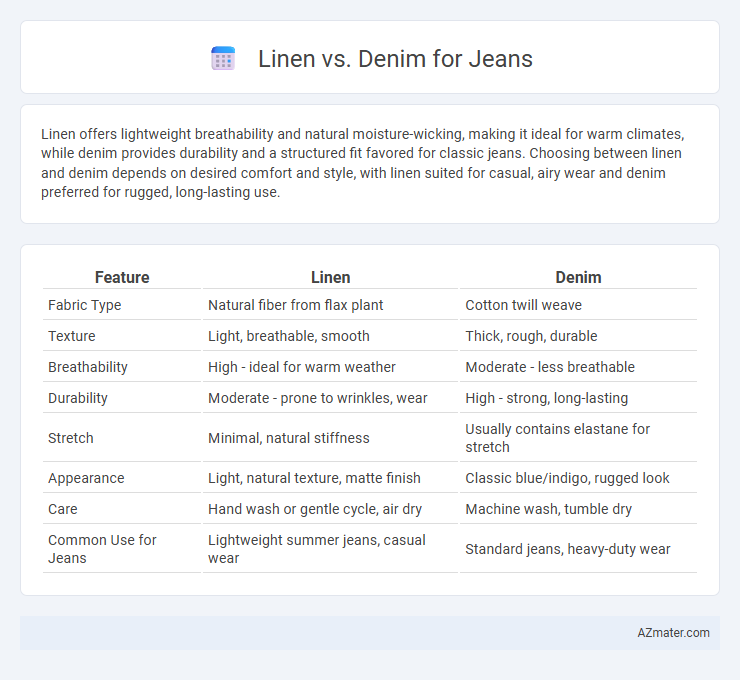Click 'Thick, rough, durable' cell
This screenshot has width=740, height=680.
[x=531, y=336]
